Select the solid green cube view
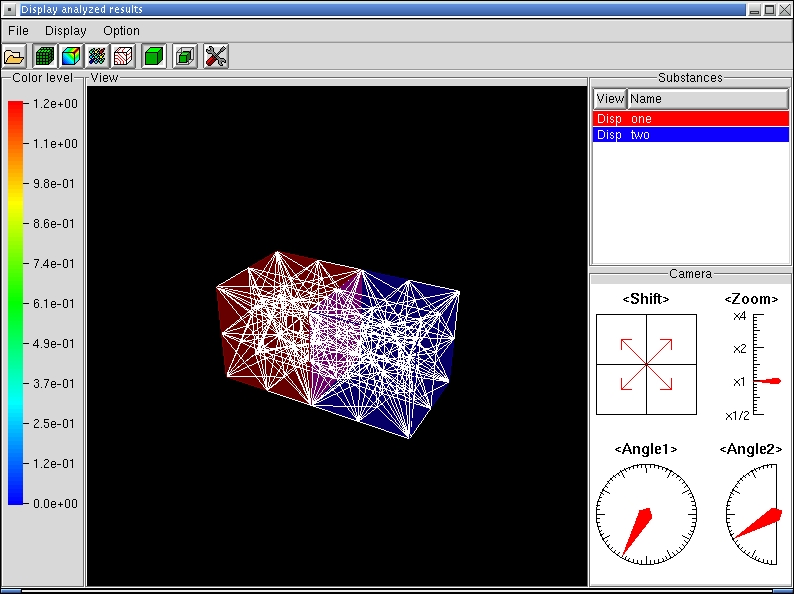 click(154, 56)
